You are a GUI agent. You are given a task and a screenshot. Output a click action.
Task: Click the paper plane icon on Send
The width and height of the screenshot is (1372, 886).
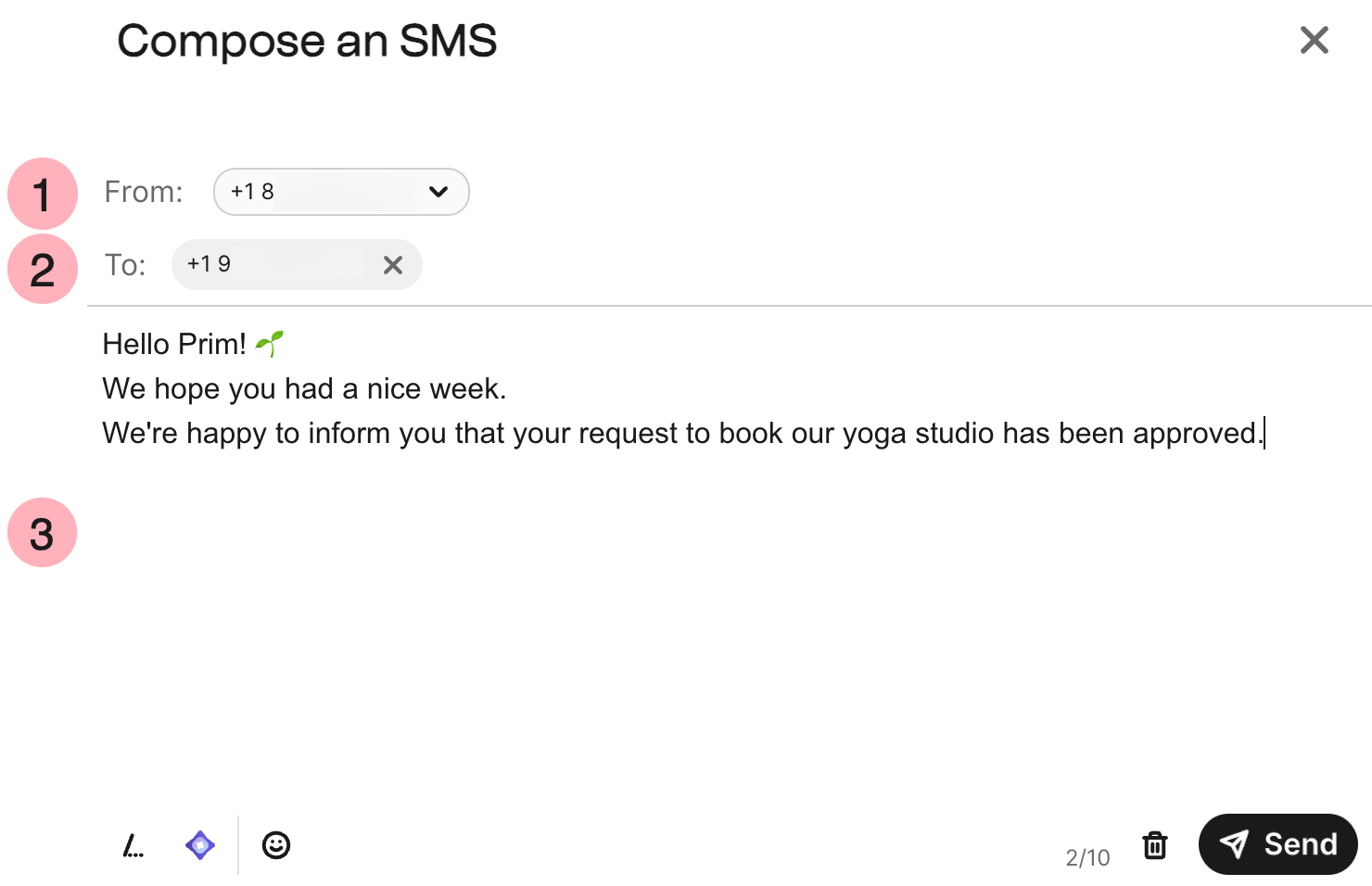[1236, 843]
